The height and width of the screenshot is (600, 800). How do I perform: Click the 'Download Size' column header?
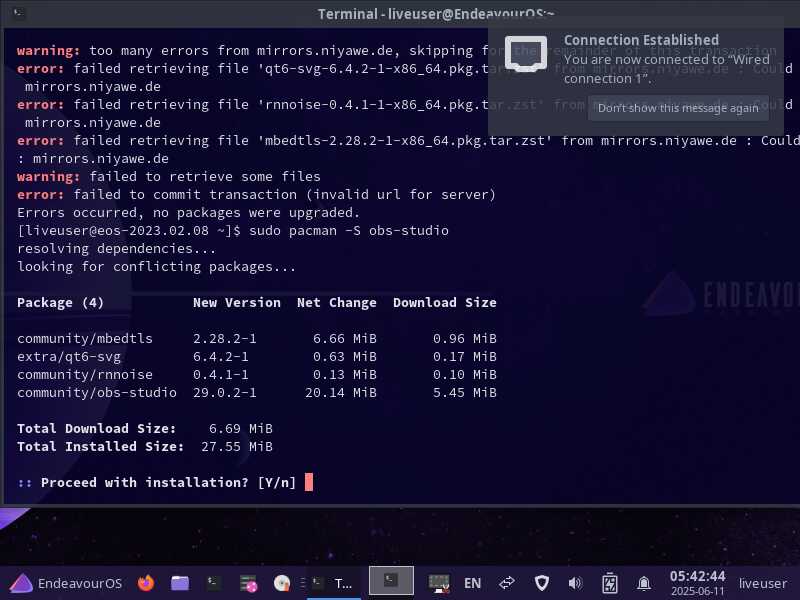[x=444, y=303]
